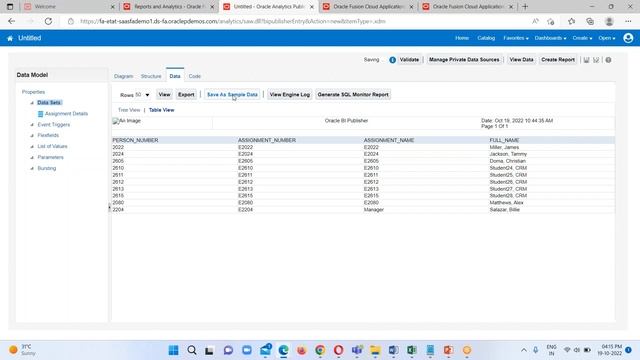Open the help question mark icon
Image resolution: width=640 pixels, height=360 pixels.
pyautogui.click(x=608, y=60)
